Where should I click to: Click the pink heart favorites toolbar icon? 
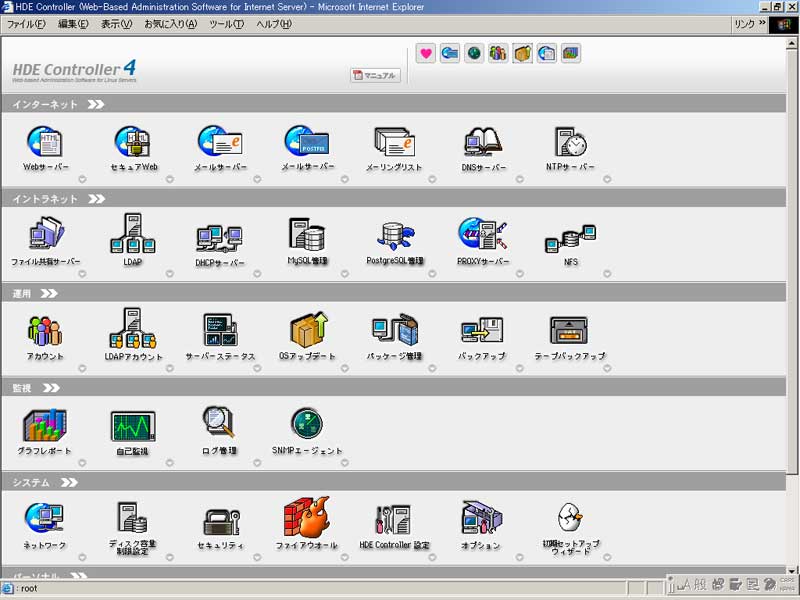426,53
